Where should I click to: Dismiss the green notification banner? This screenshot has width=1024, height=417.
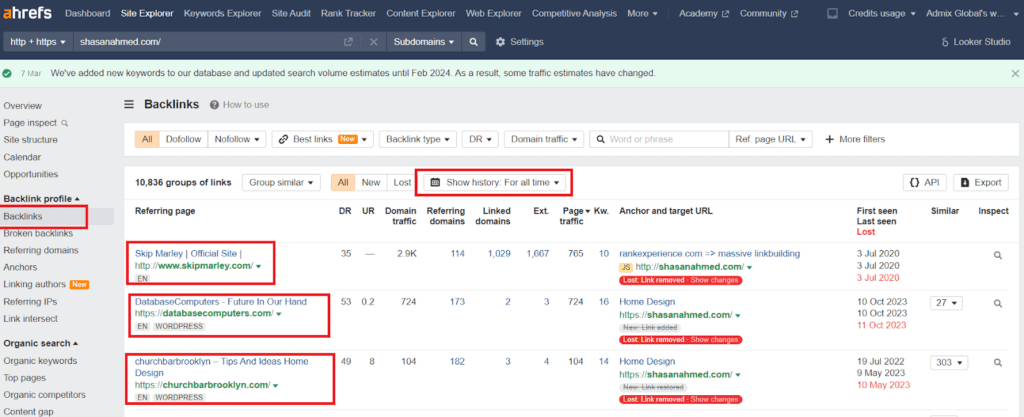tap(1015, 73)
